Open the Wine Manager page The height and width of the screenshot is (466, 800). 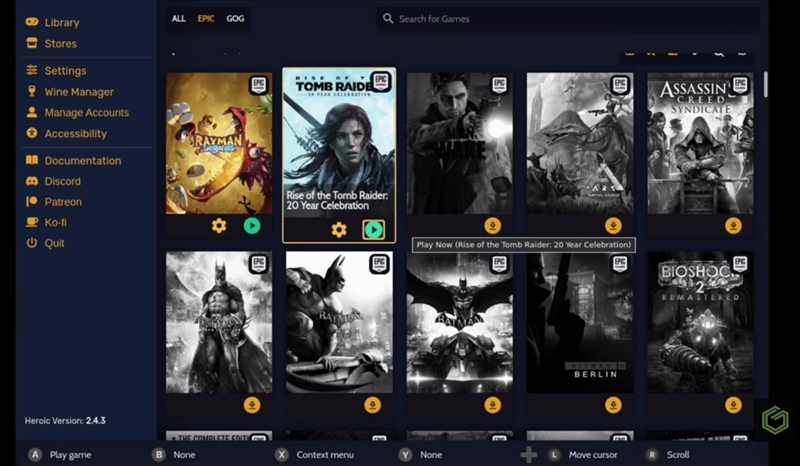(70, 92)
